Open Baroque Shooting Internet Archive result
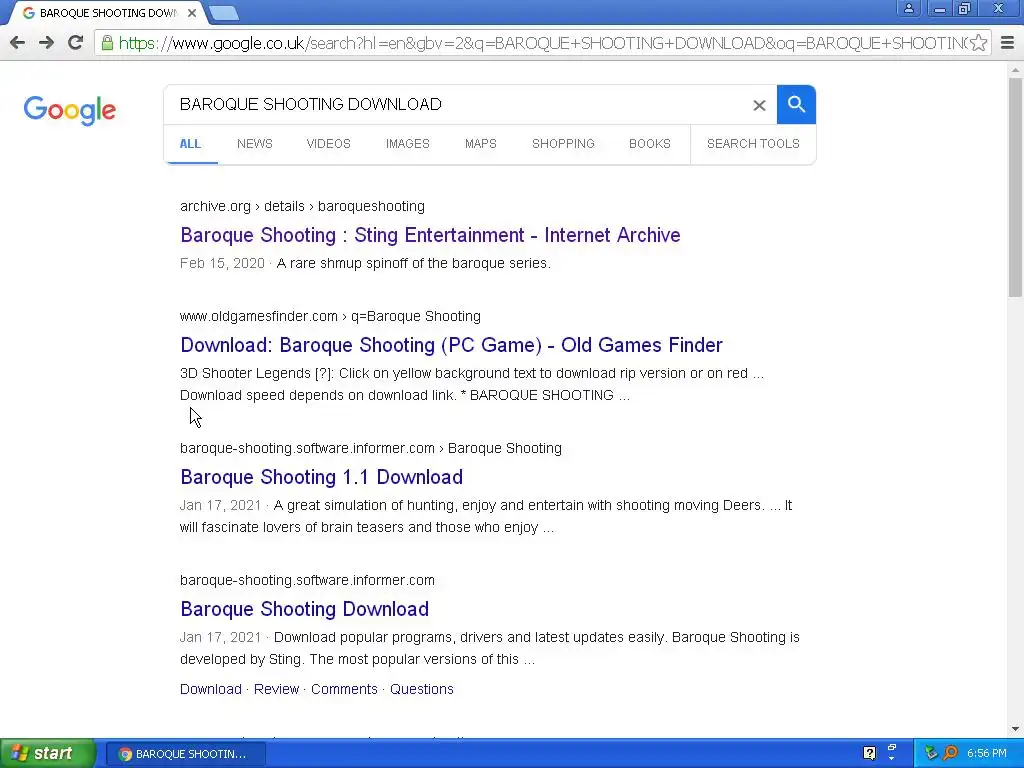This screenshot has width=1024, height=768. (430, 235)
